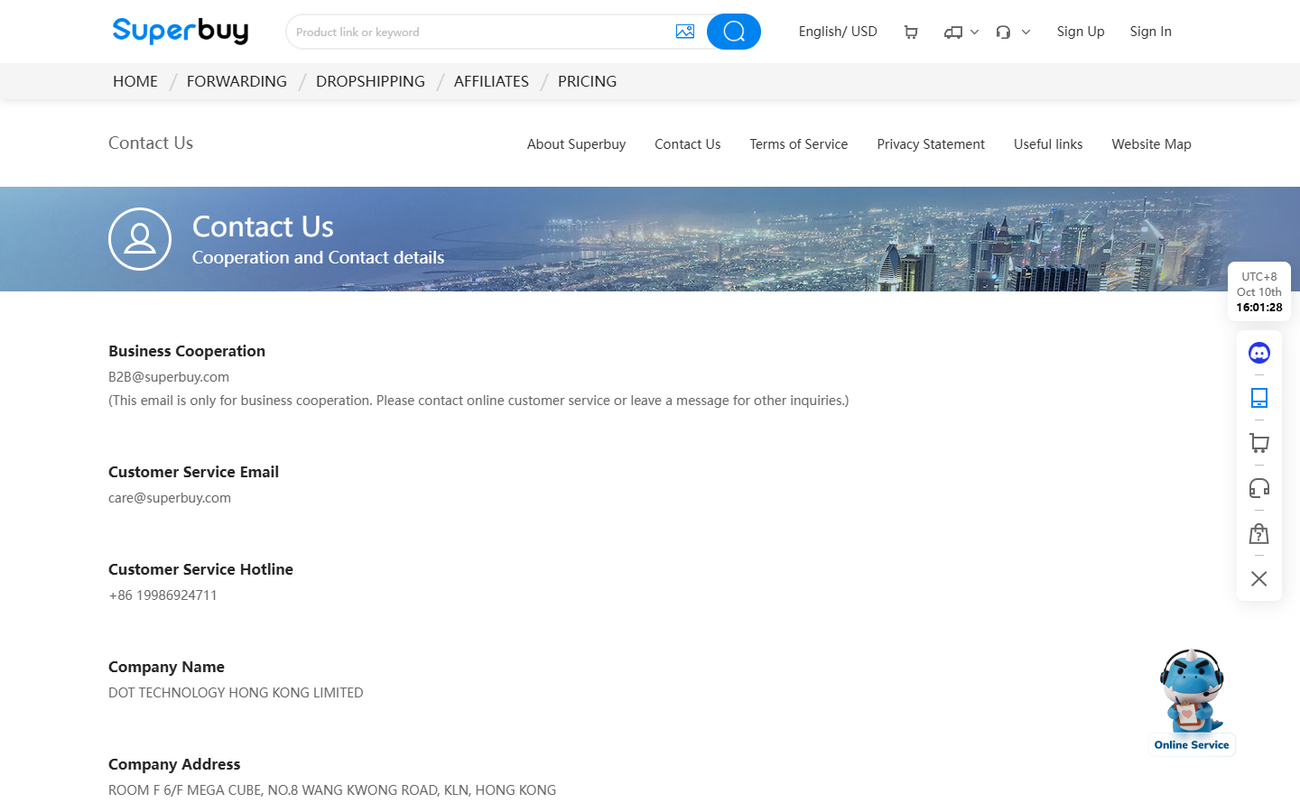
Task: Close the floating side panel
Action: tap(1259, 579)
